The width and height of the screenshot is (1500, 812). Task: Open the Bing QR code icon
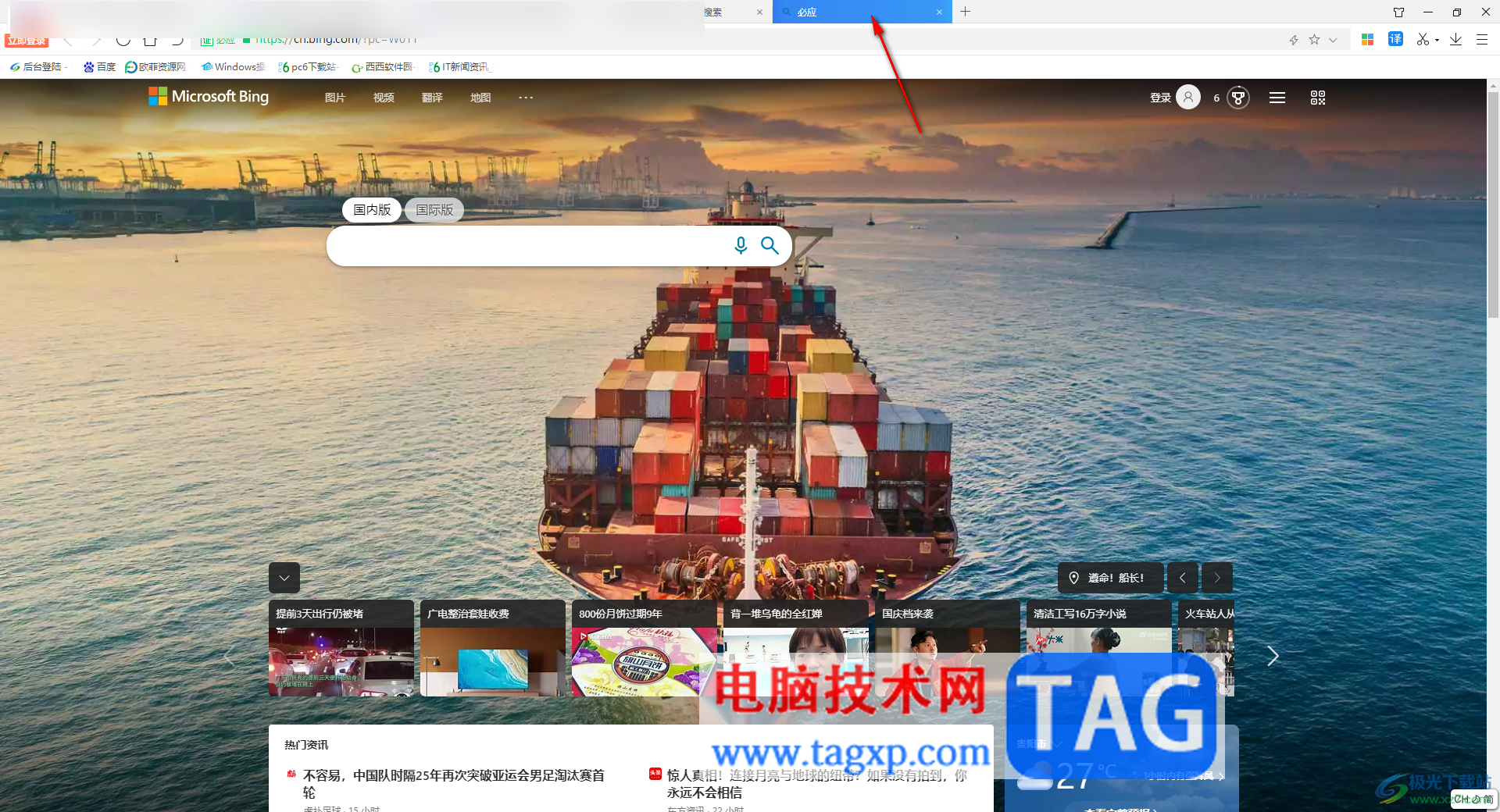pos(1318,98)
